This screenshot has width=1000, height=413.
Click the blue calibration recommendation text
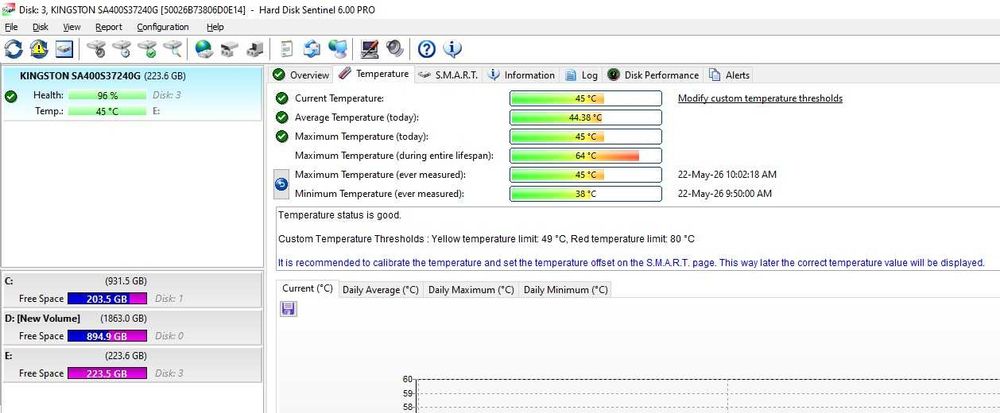pos(631,262)
